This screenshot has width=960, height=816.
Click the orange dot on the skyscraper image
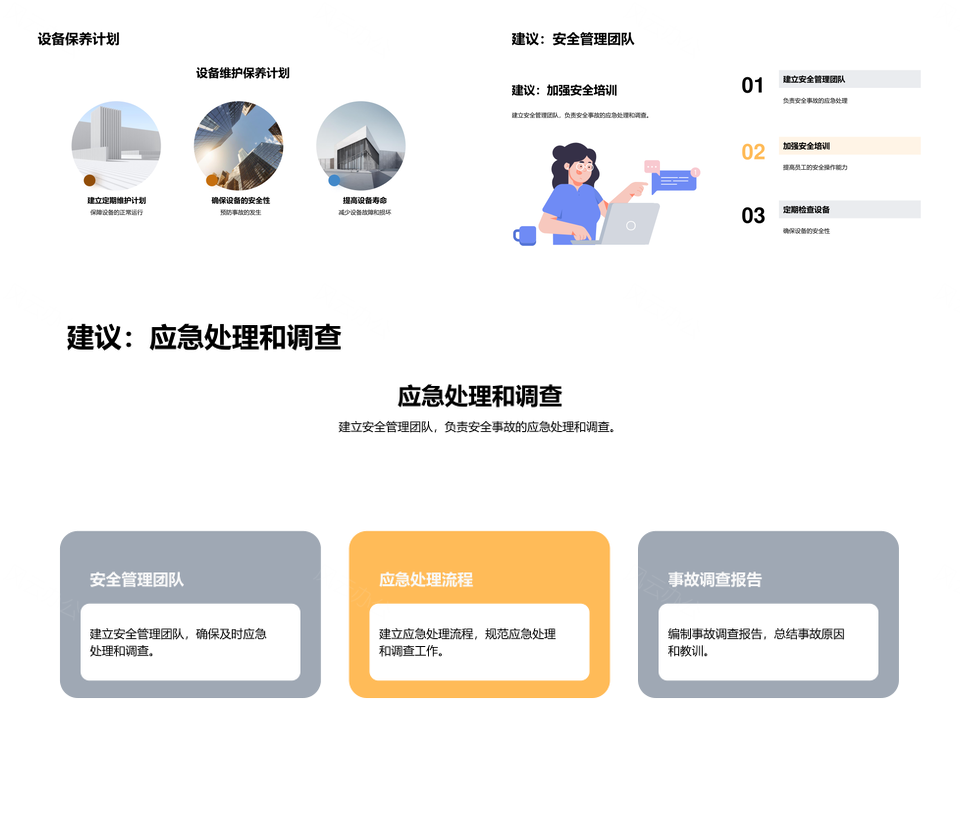212,181
